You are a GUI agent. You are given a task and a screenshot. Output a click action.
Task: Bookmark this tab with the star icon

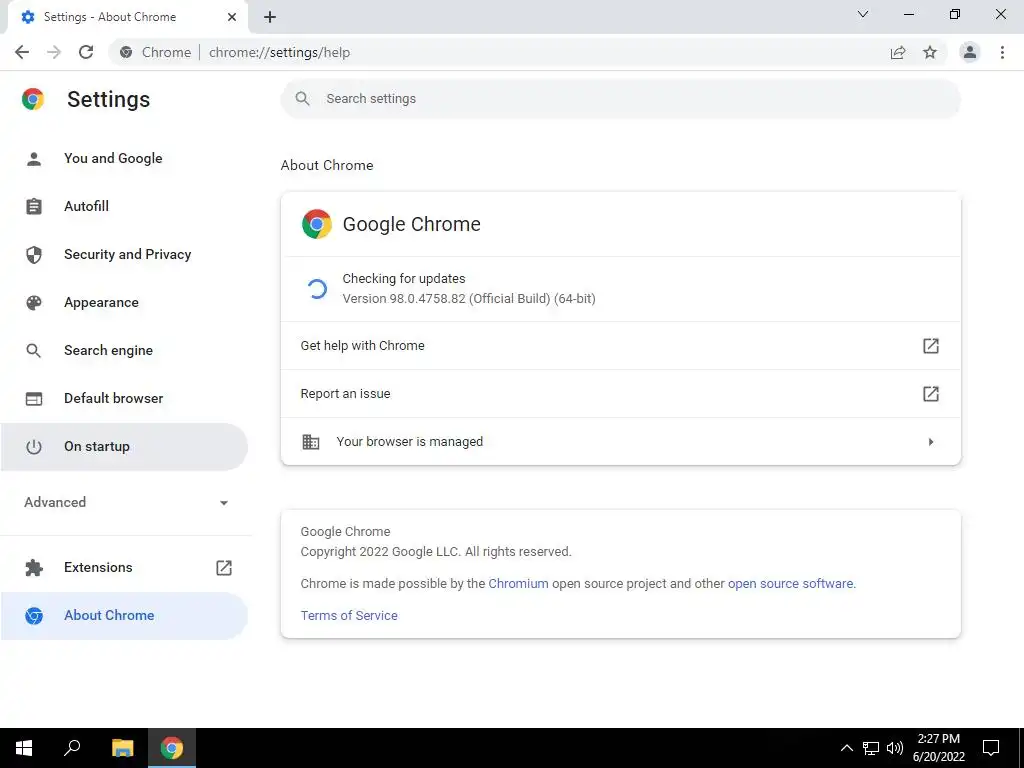pyautogui.click(x=930, y=52)
